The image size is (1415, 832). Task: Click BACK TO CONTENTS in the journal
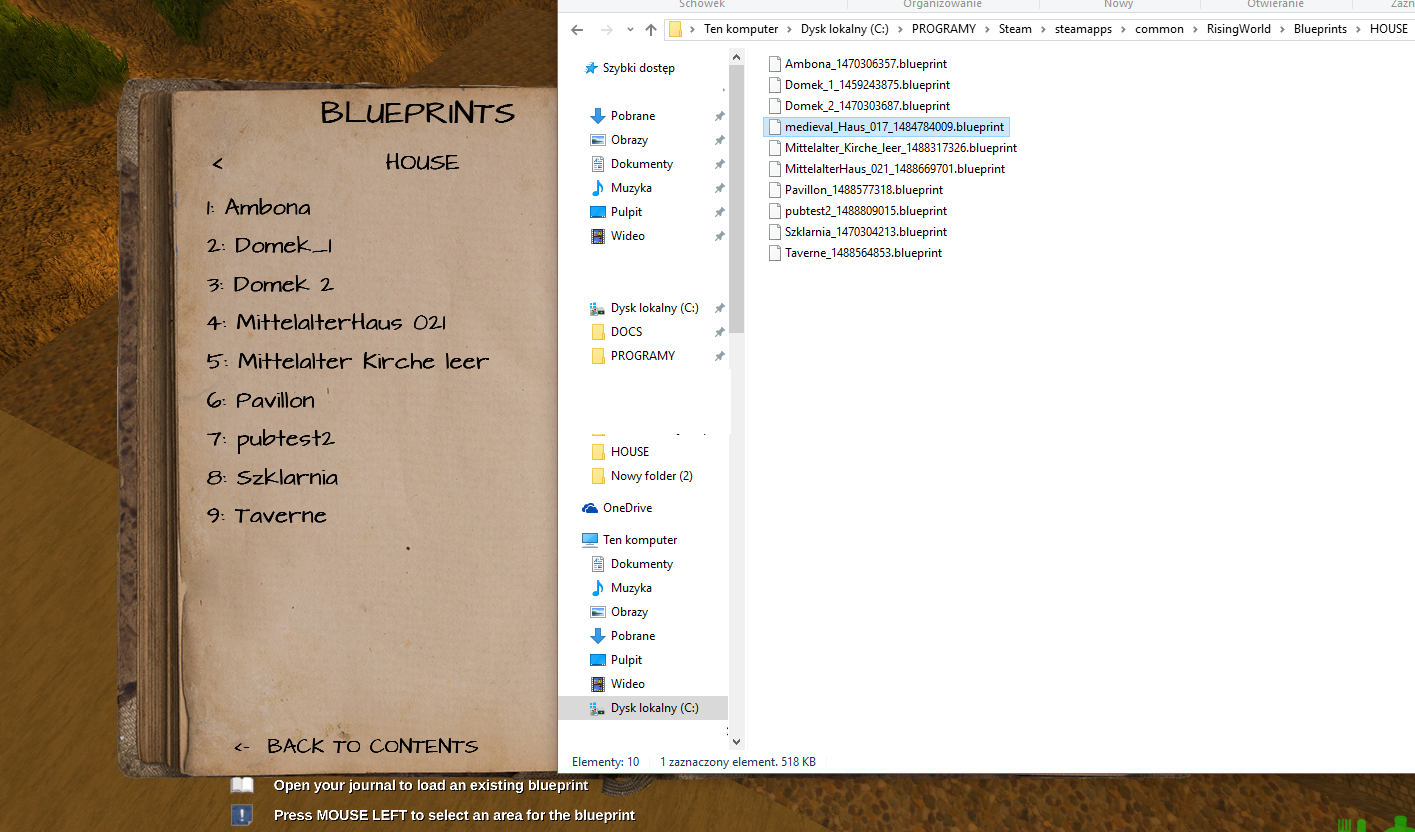tap(371, 747)
